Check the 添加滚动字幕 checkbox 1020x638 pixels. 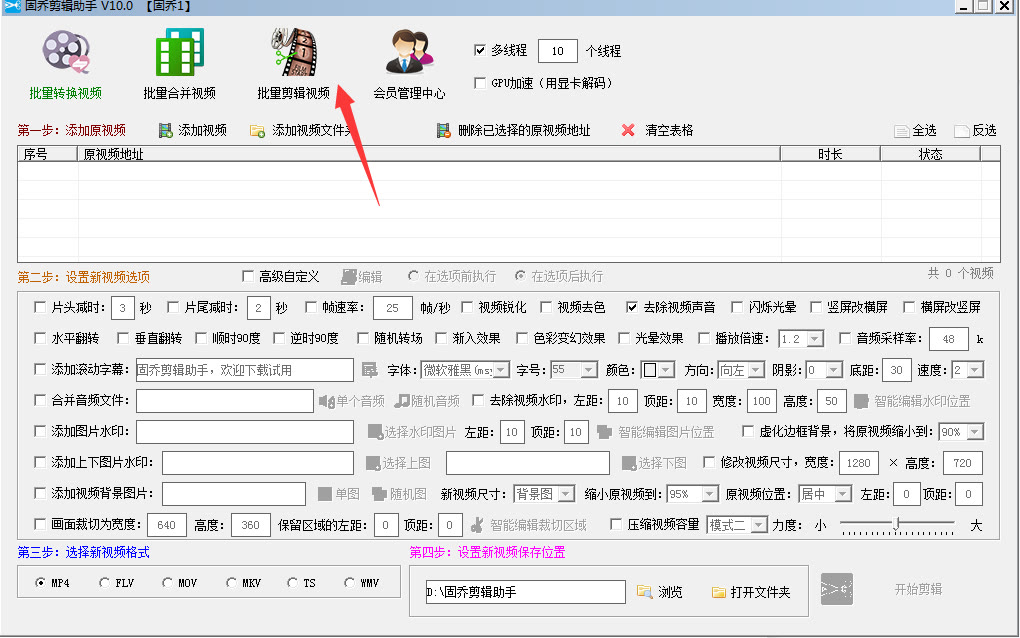(x=40, y=369)
